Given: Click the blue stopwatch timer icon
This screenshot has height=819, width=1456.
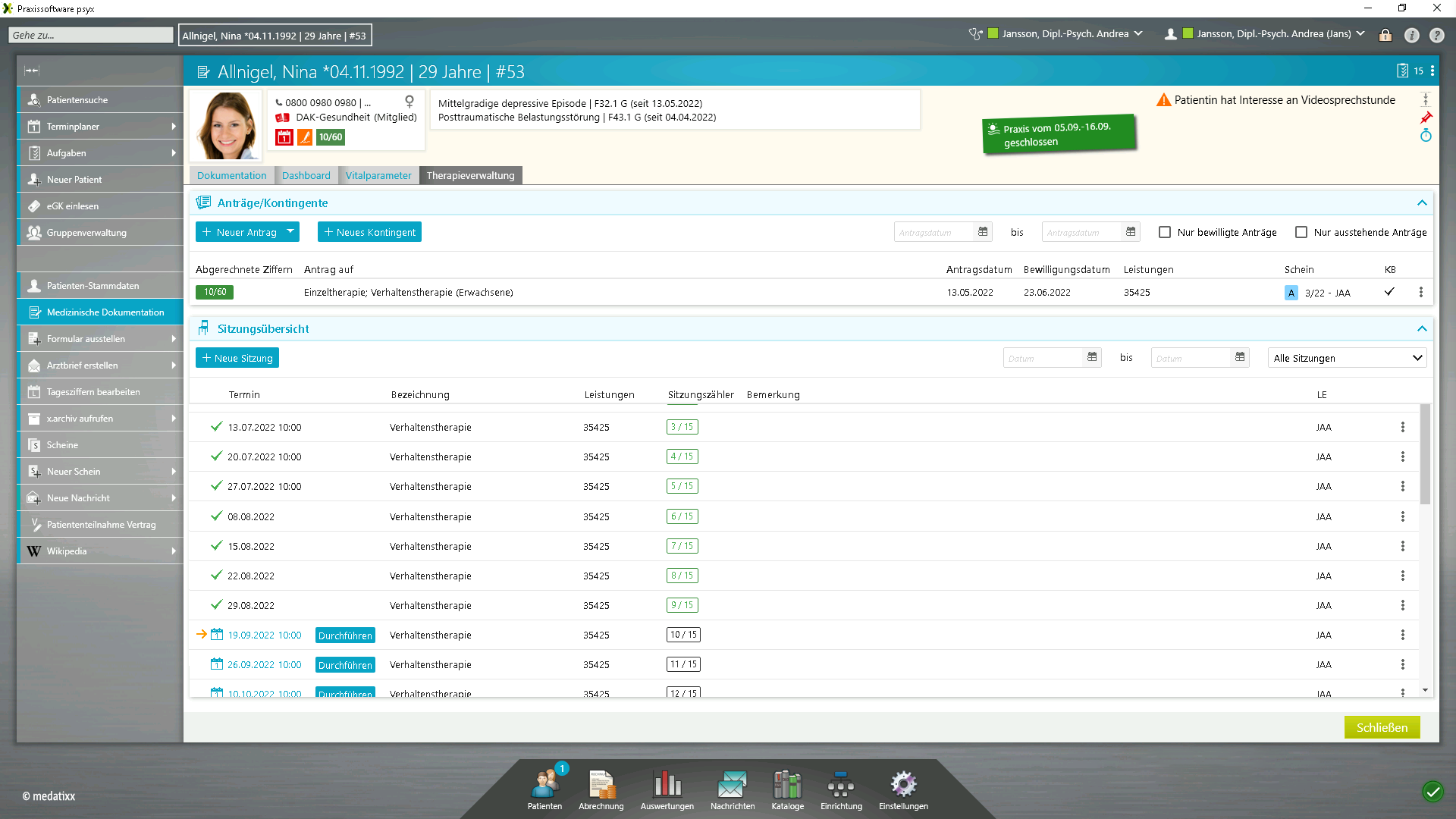Looking at the screenshot, I should click(1426, 136).
